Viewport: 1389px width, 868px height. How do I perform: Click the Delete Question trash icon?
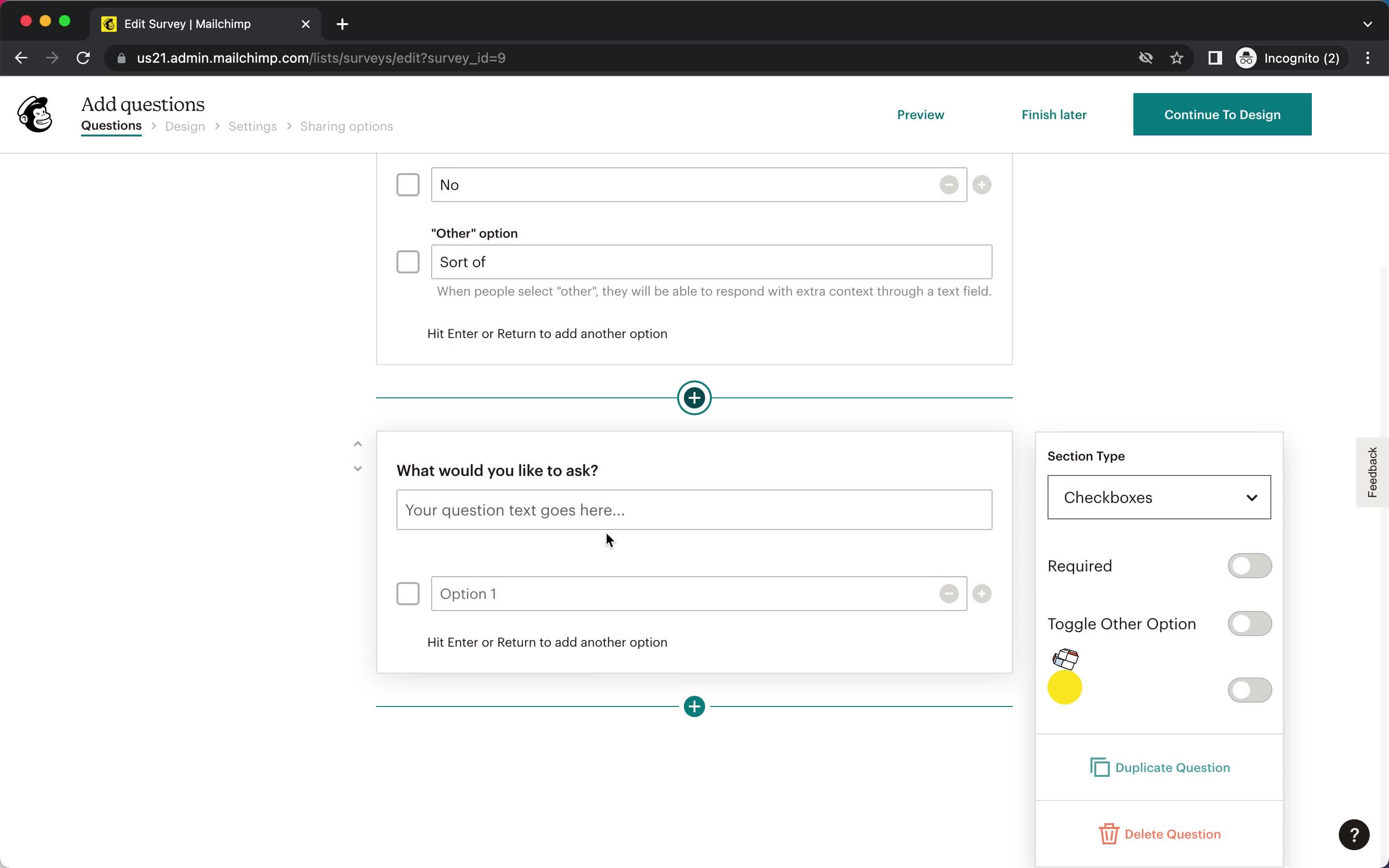pyautogui.click(x=1109, y=834)
